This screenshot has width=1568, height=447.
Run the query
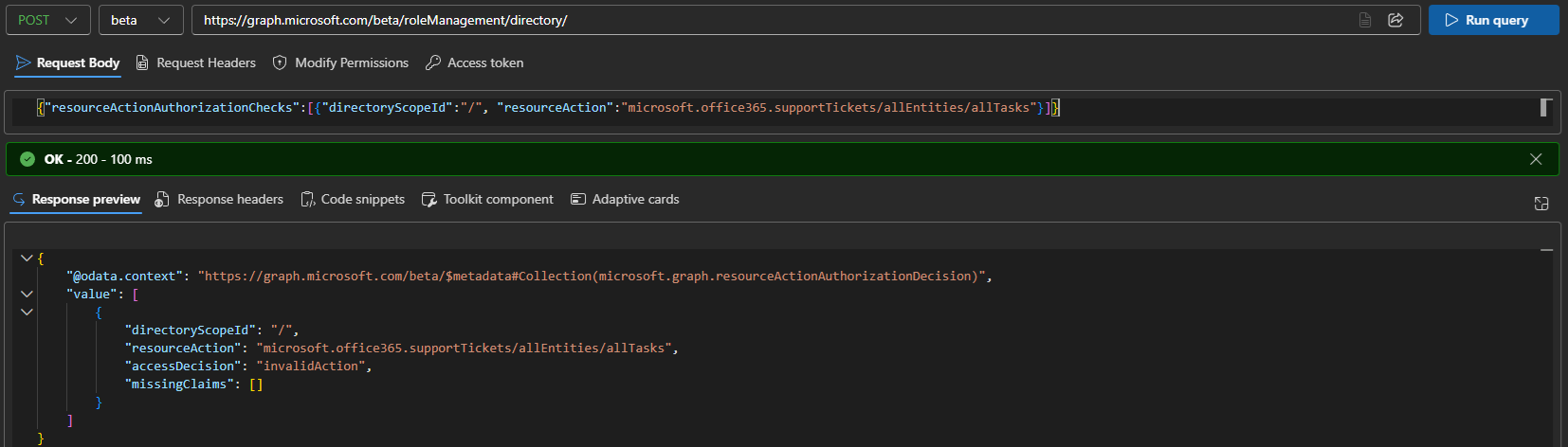point(1493,20)
